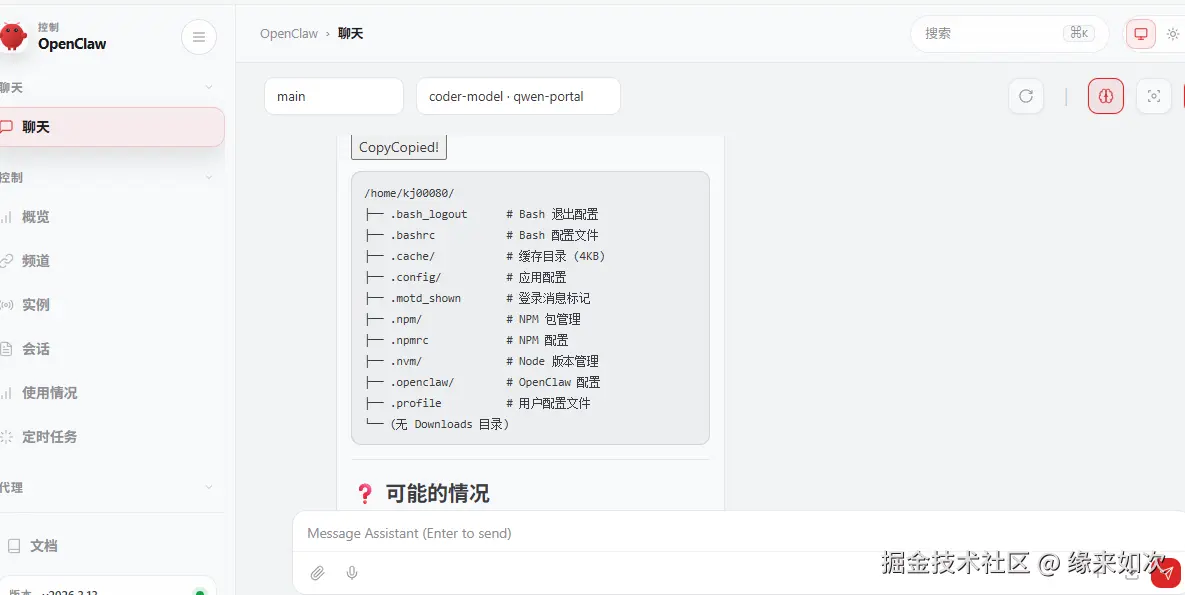1185x595 pixels.
Task: Click the focus/target icon in the toolbar
Action: coord(1154,96)
